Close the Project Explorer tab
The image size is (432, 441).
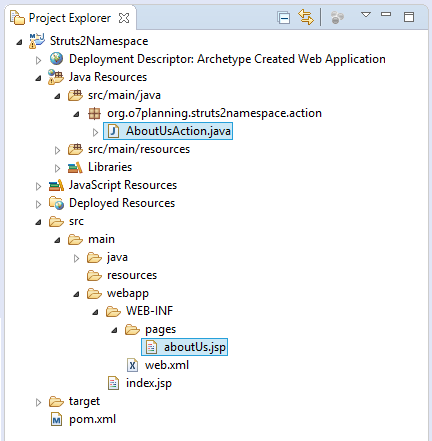[x=124, y=18]
